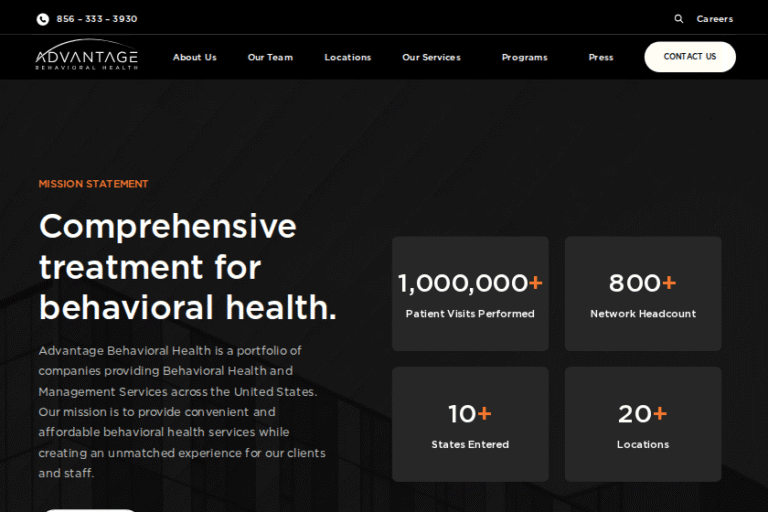This screenshot has height=512, width=768.
Task: Expand the Programs menu
Action: pos(524,58)
